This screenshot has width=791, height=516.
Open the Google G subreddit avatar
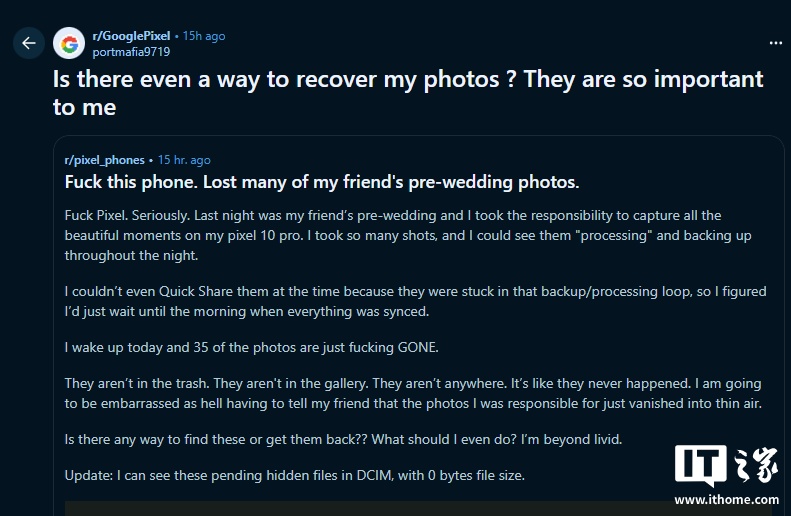click(69, 43)
